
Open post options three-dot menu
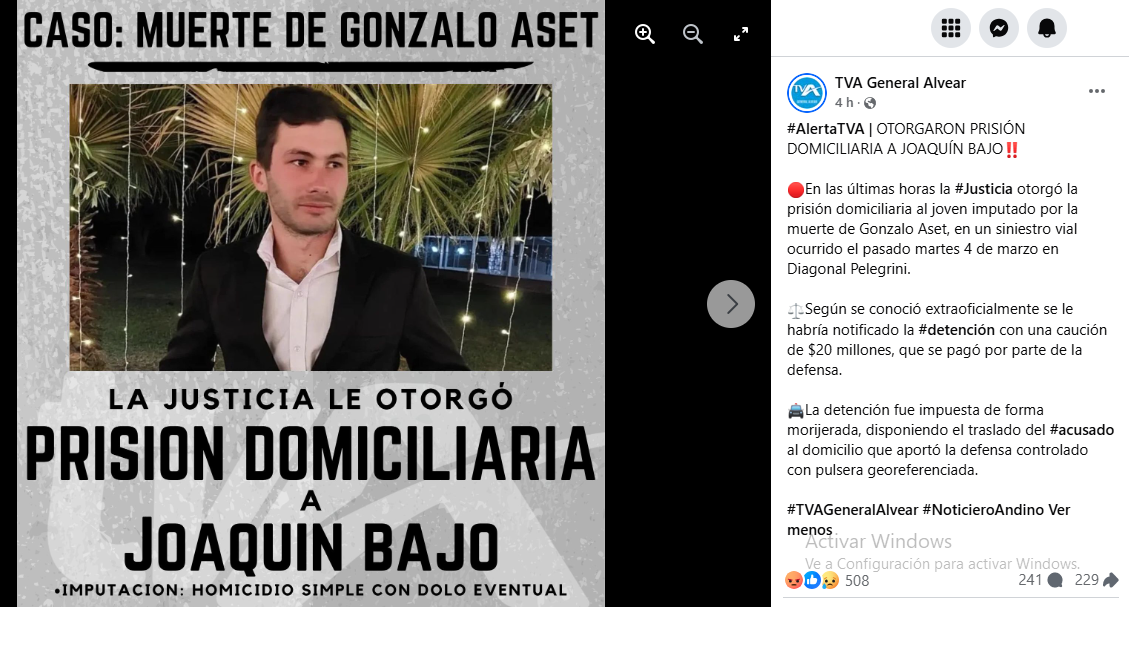(x=1097, y=91)
